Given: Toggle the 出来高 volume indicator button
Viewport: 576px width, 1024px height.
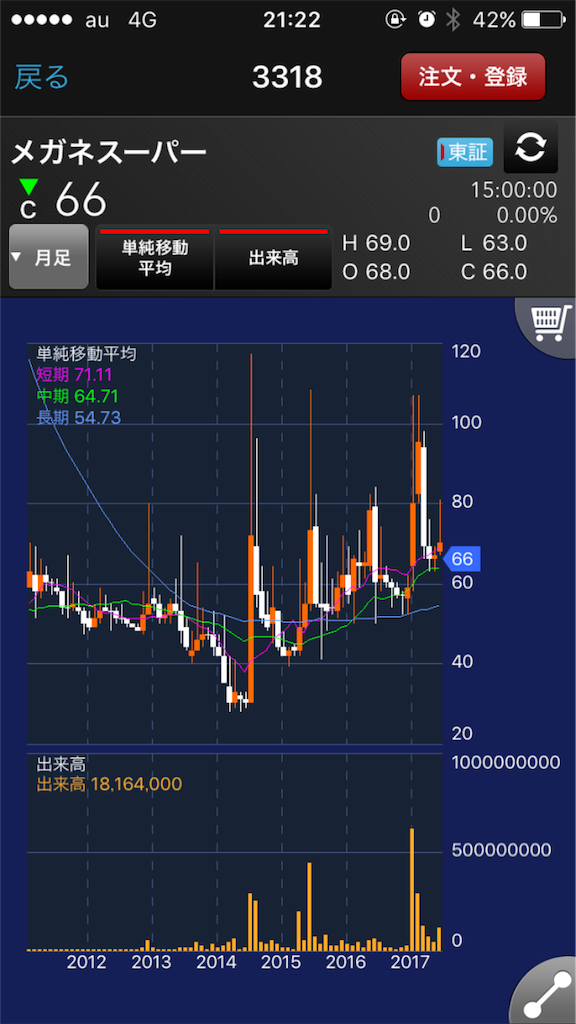Looking at the screenshot, I should tap(273, 258).
